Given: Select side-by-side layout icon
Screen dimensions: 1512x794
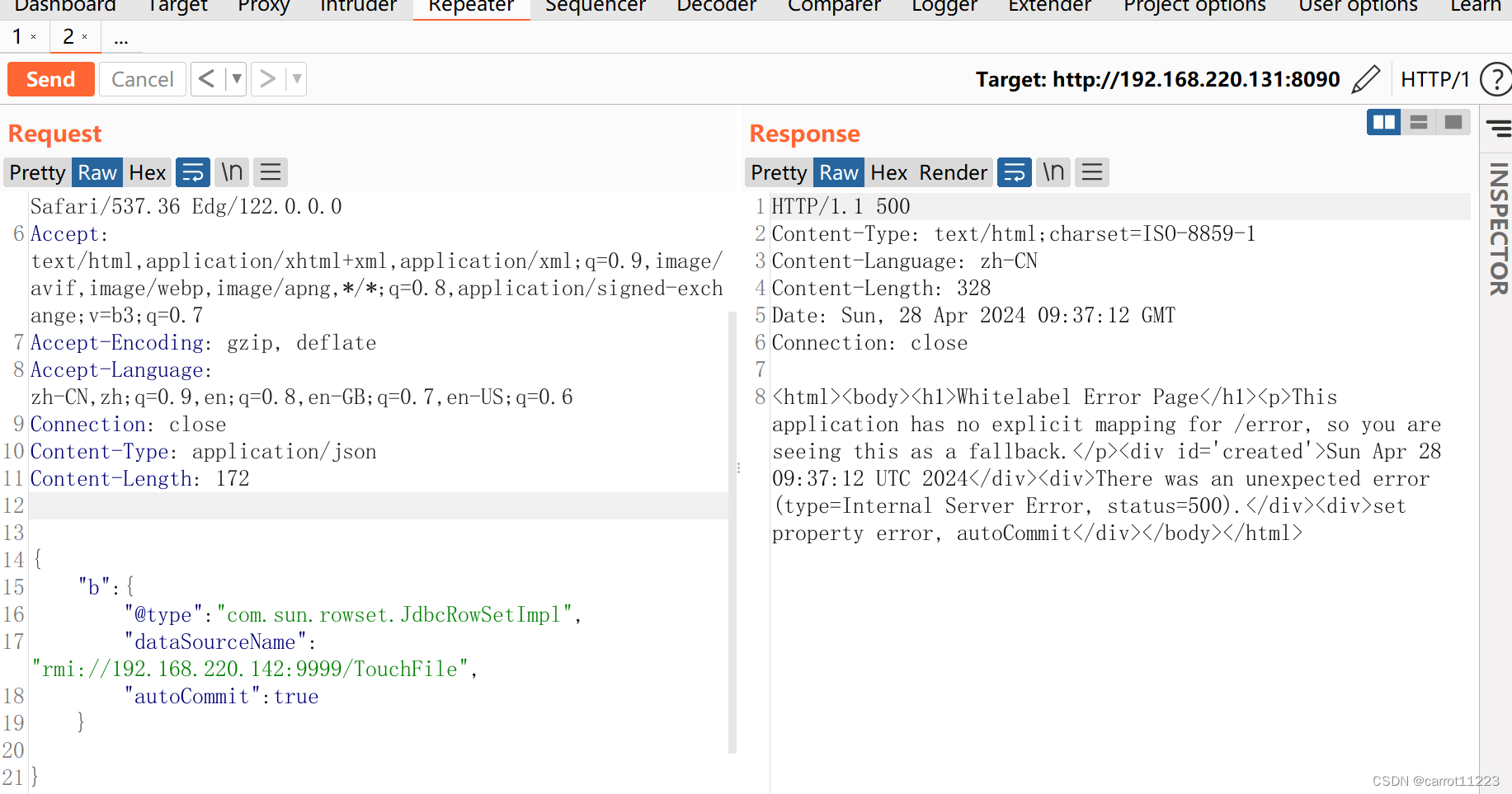Looking at the screenshot, I should tap(1383, 123).
